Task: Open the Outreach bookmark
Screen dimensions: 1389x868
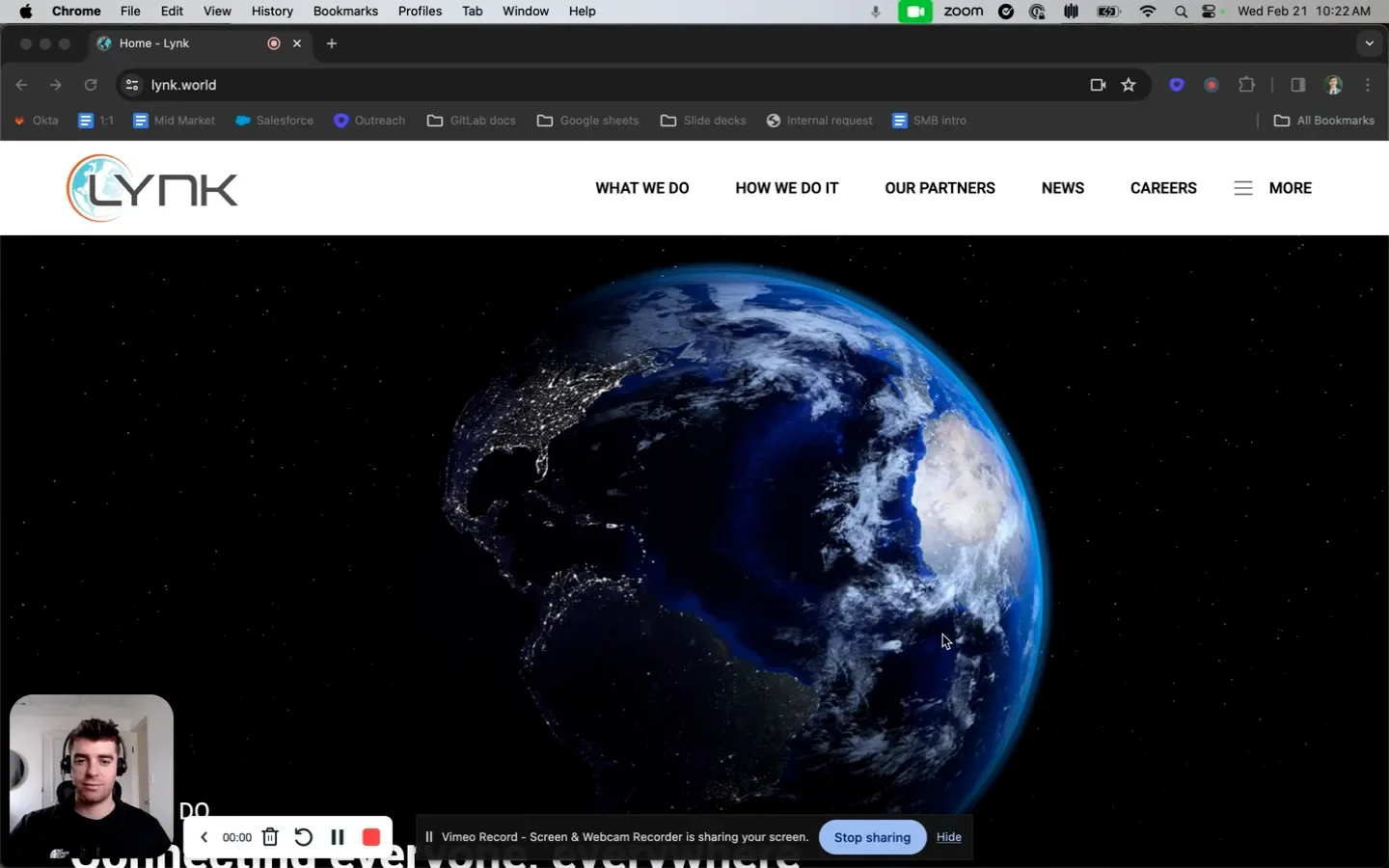Action: 369,121
